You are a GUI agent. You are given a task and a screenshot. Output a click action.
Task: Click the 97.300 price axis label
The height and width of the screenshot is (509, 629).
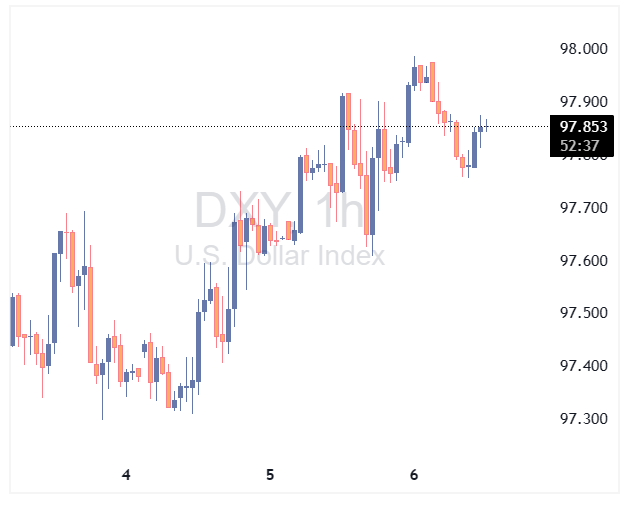point(584,418)
